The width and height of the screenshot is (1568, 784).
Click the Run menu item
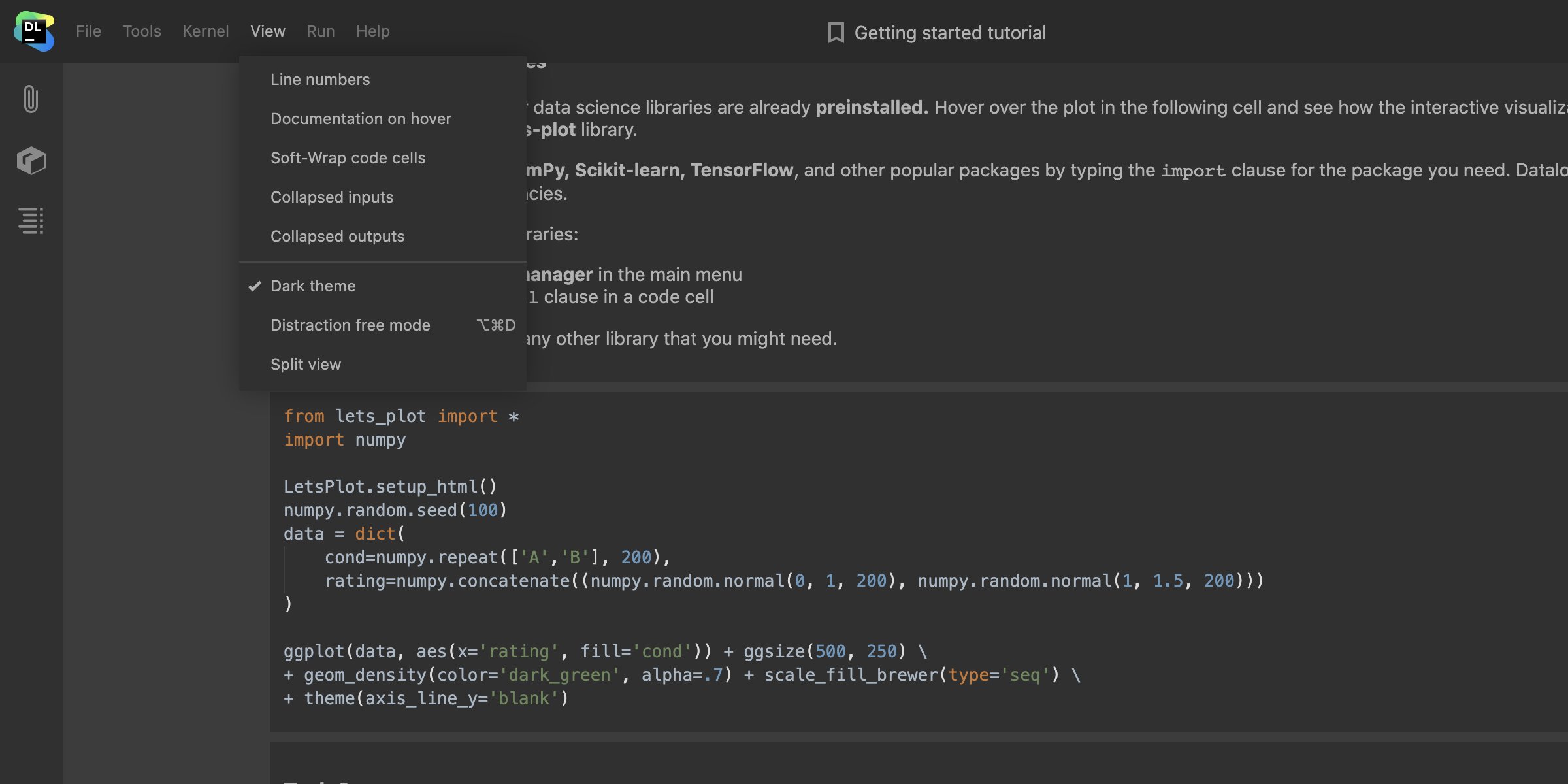pos(320,31)
